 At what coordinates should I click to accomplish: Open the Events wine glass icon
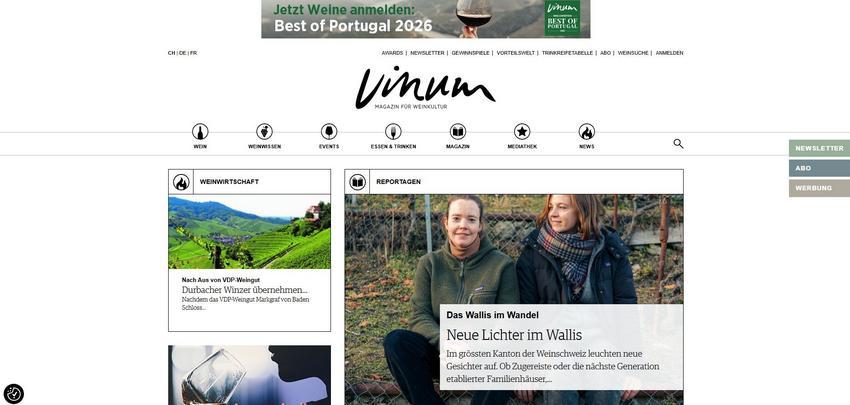click(329, 132)
